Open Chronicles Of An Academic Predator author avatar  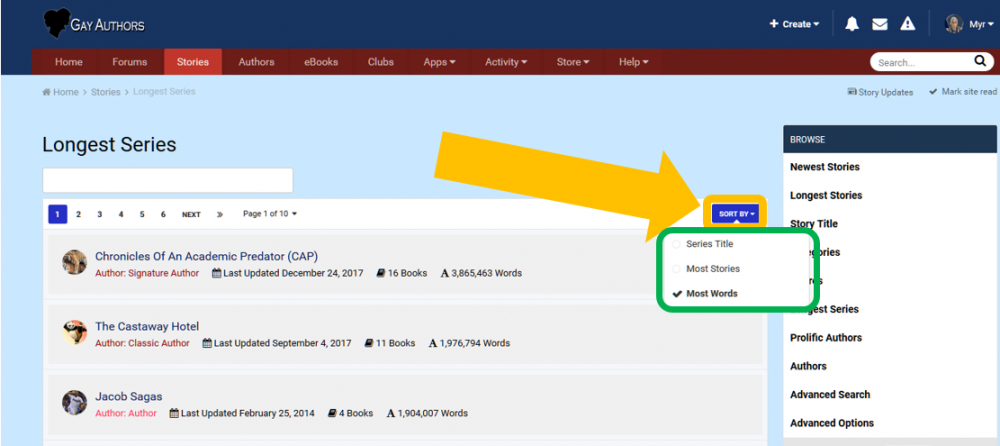75,262
